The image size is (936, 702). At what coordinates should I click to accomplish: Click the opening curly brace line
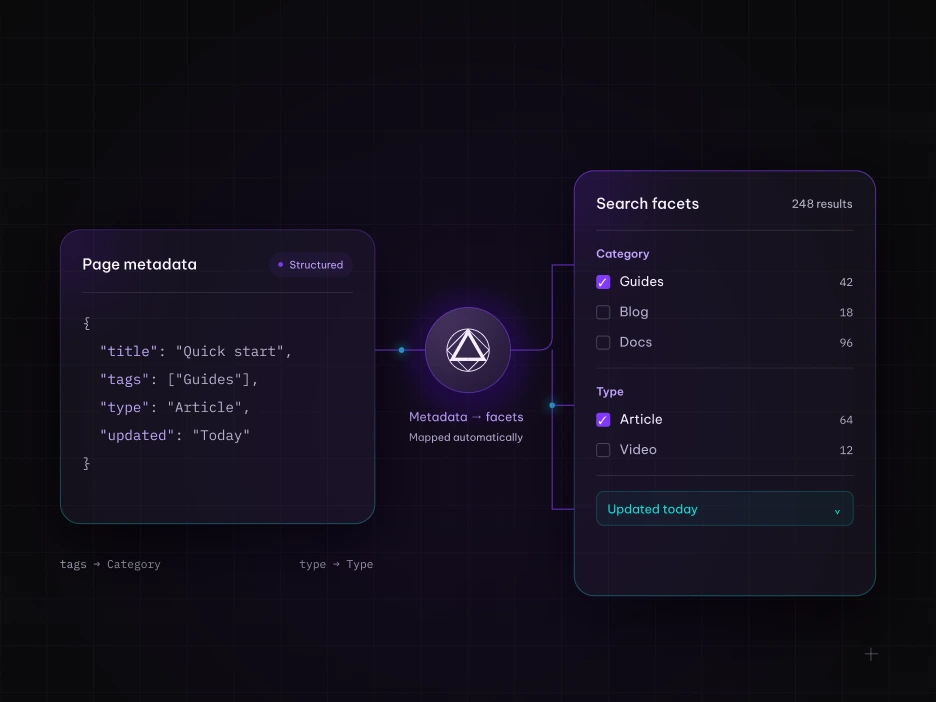point(87,323)
